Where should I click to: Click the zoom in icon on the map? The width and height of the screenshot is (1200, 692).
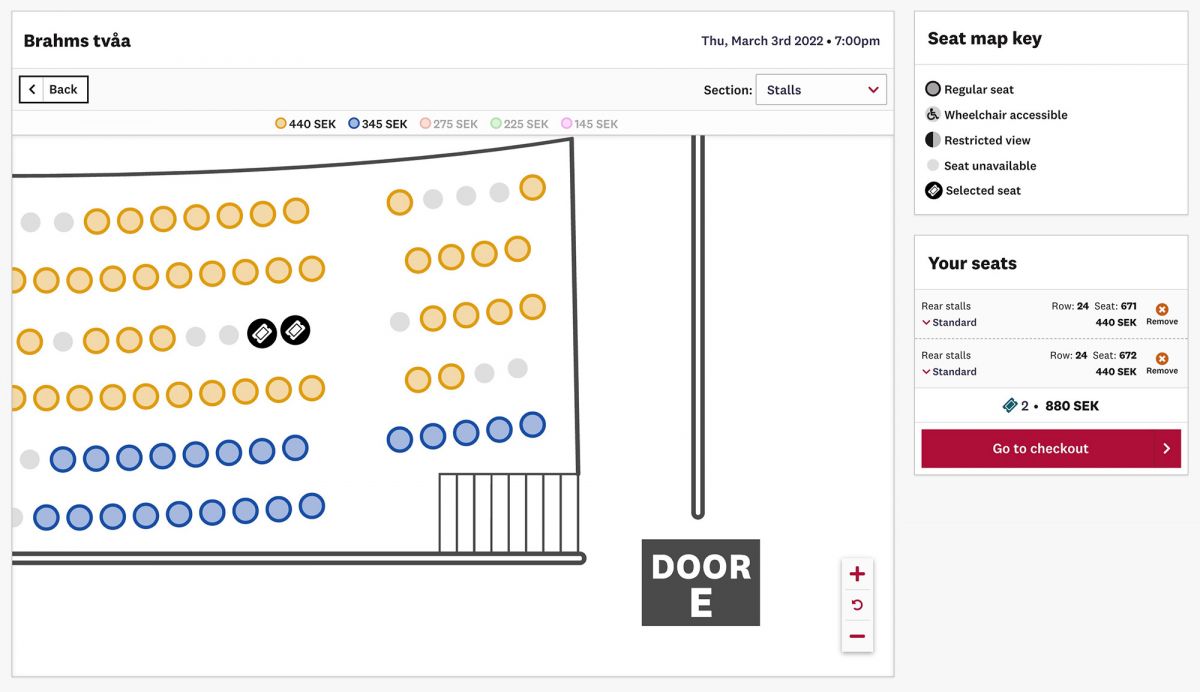(856, 573)
